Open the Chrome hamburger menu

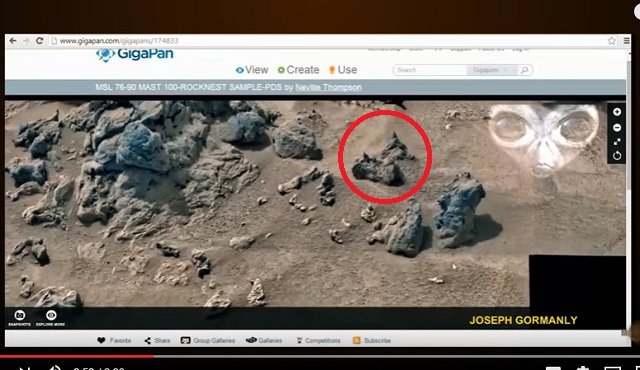coord(627,41)
